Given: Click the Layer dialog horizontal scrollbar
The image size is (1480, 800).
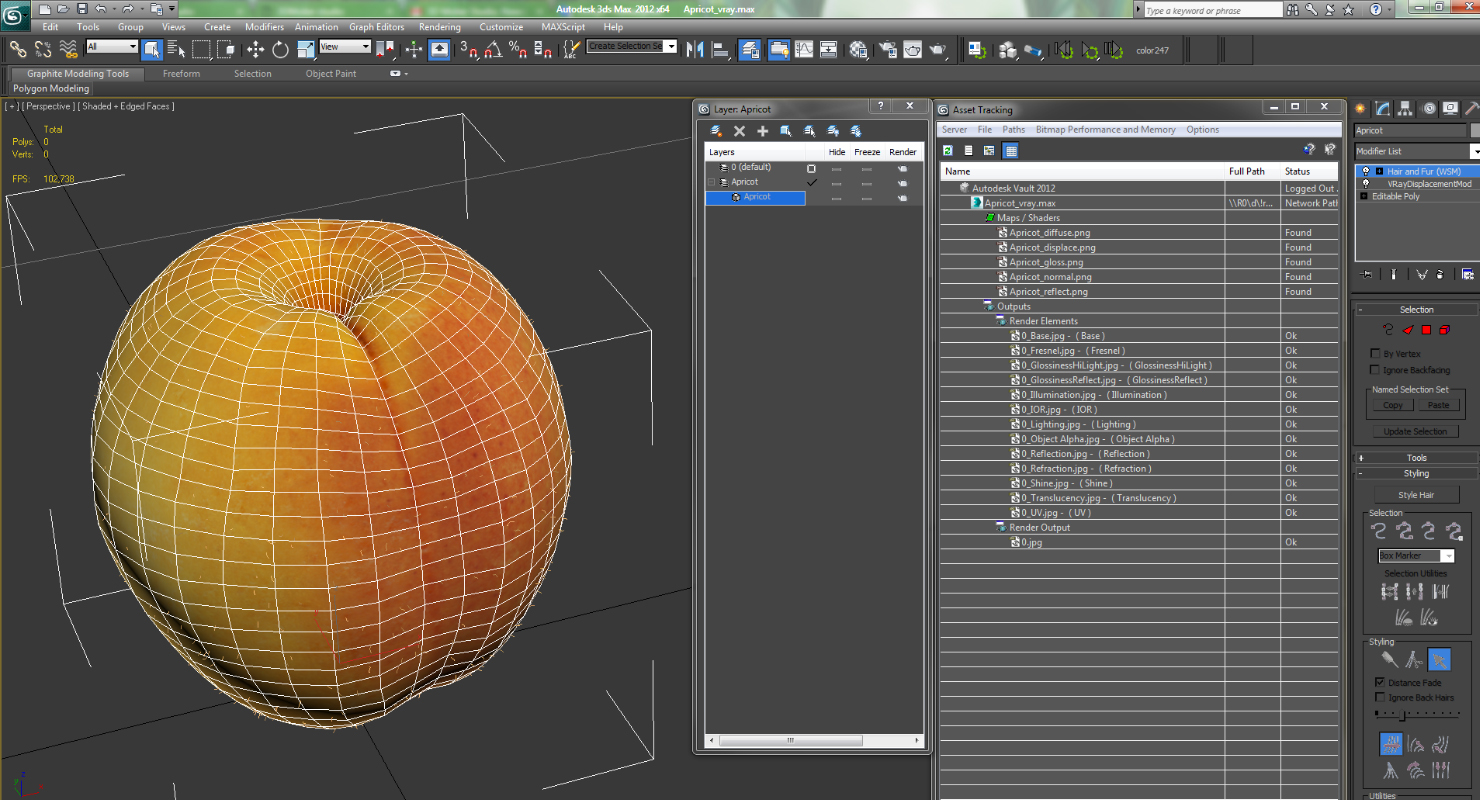Looking at the screenshot, I should coord(790,741).
